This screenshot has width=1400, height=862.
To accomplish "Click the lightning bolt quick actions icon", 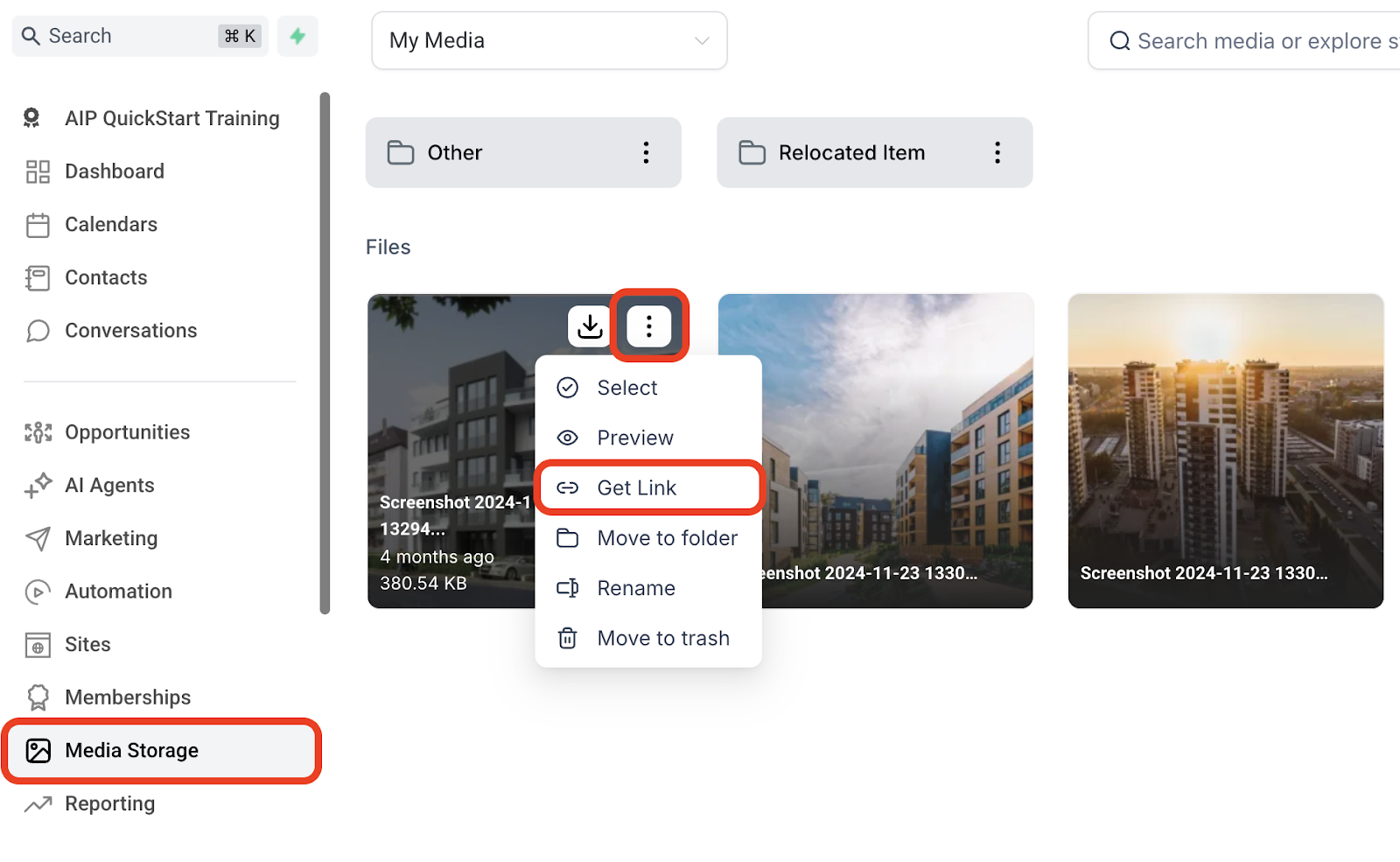I will pos(297,36).
